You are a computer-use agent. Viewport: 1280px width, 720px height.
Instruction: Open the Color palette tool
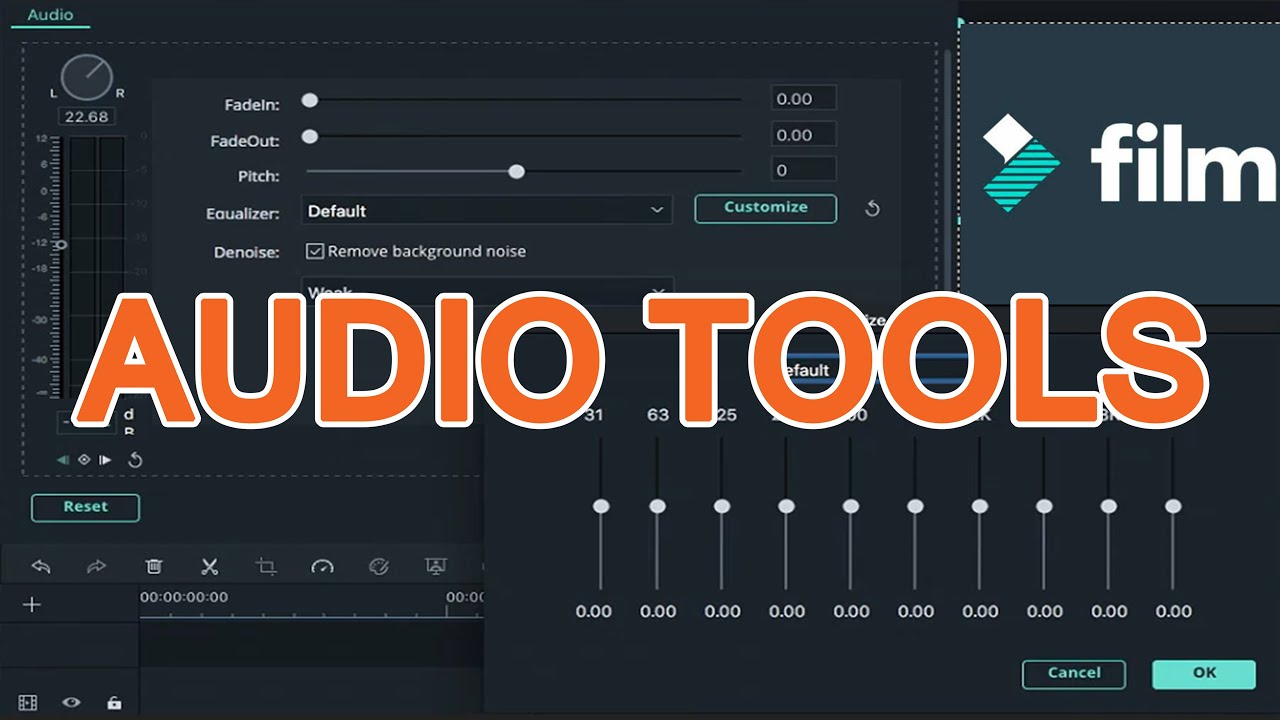tap(378, 567)
